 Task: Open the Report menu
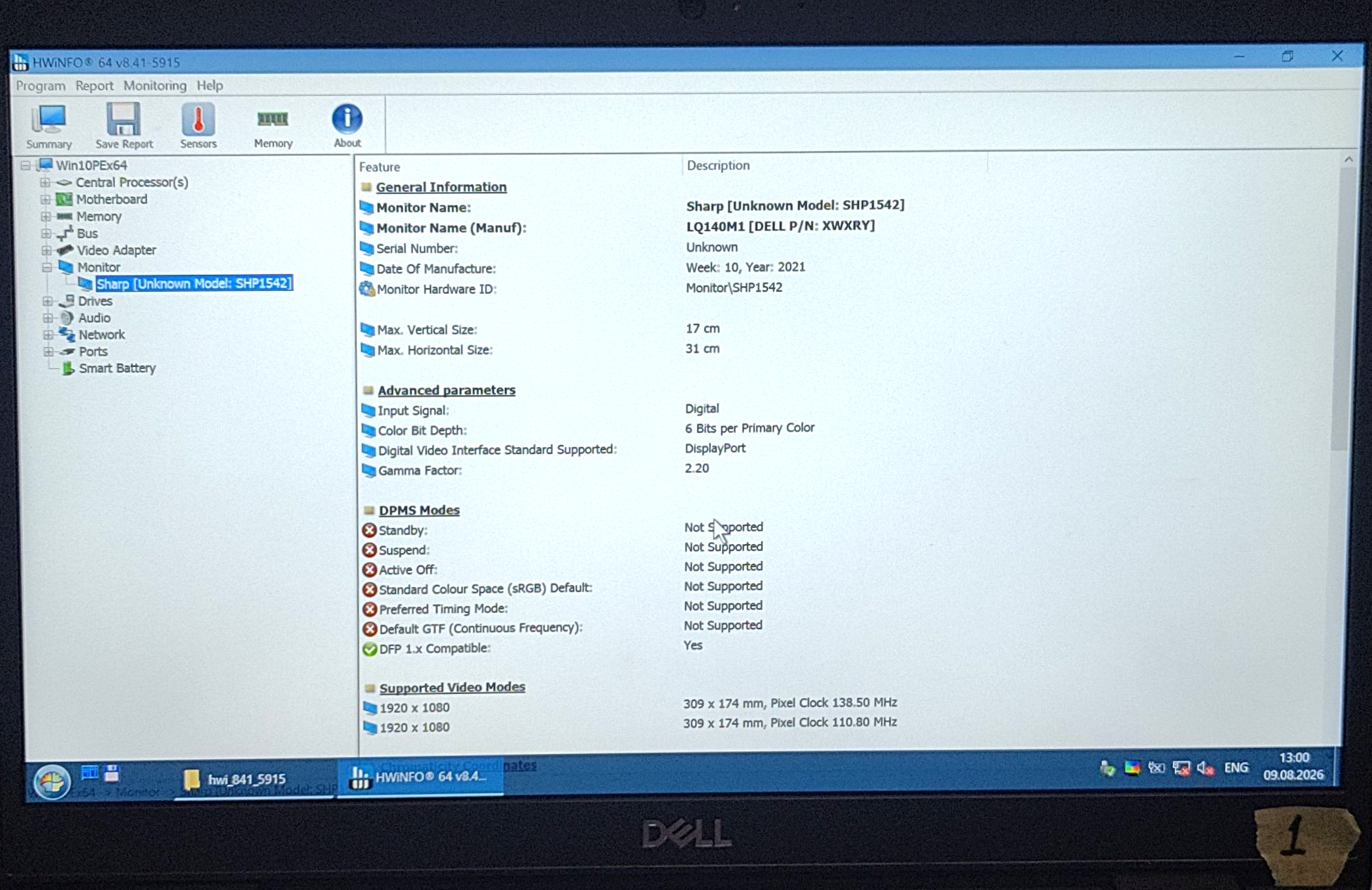94,86
